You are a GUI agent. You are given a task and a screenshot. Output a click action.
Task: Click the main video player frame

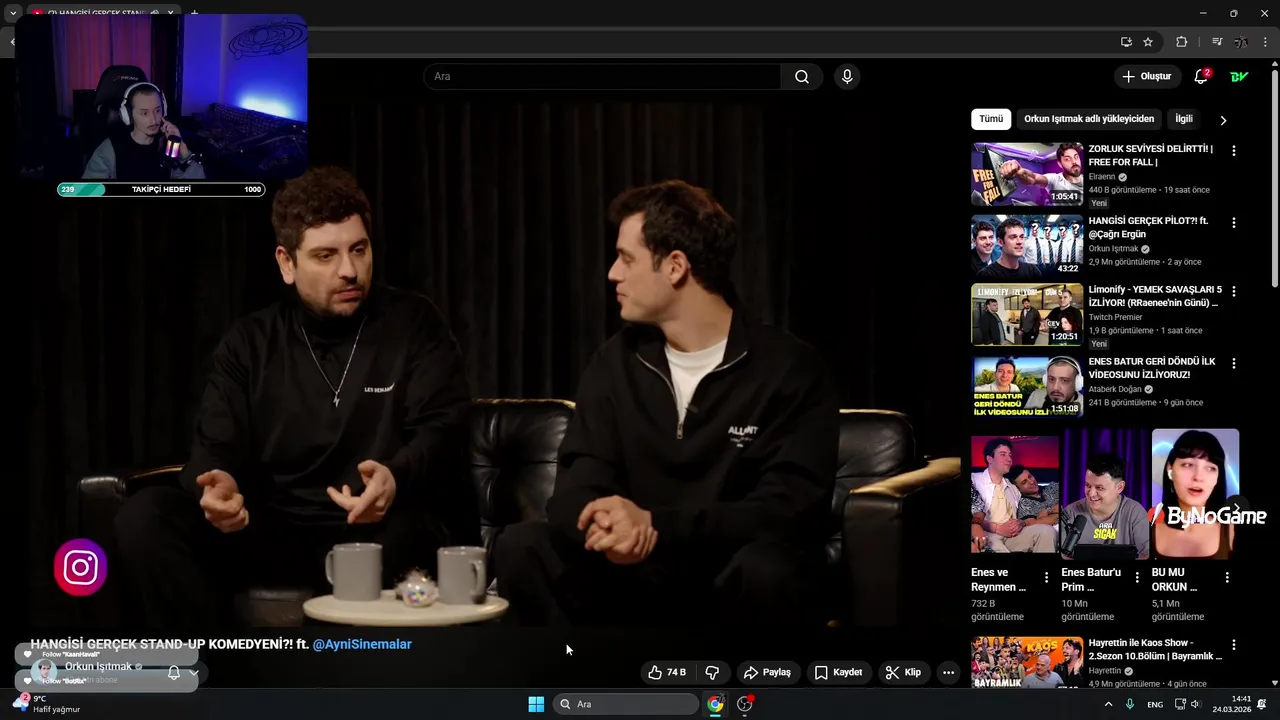click(494, 363)
